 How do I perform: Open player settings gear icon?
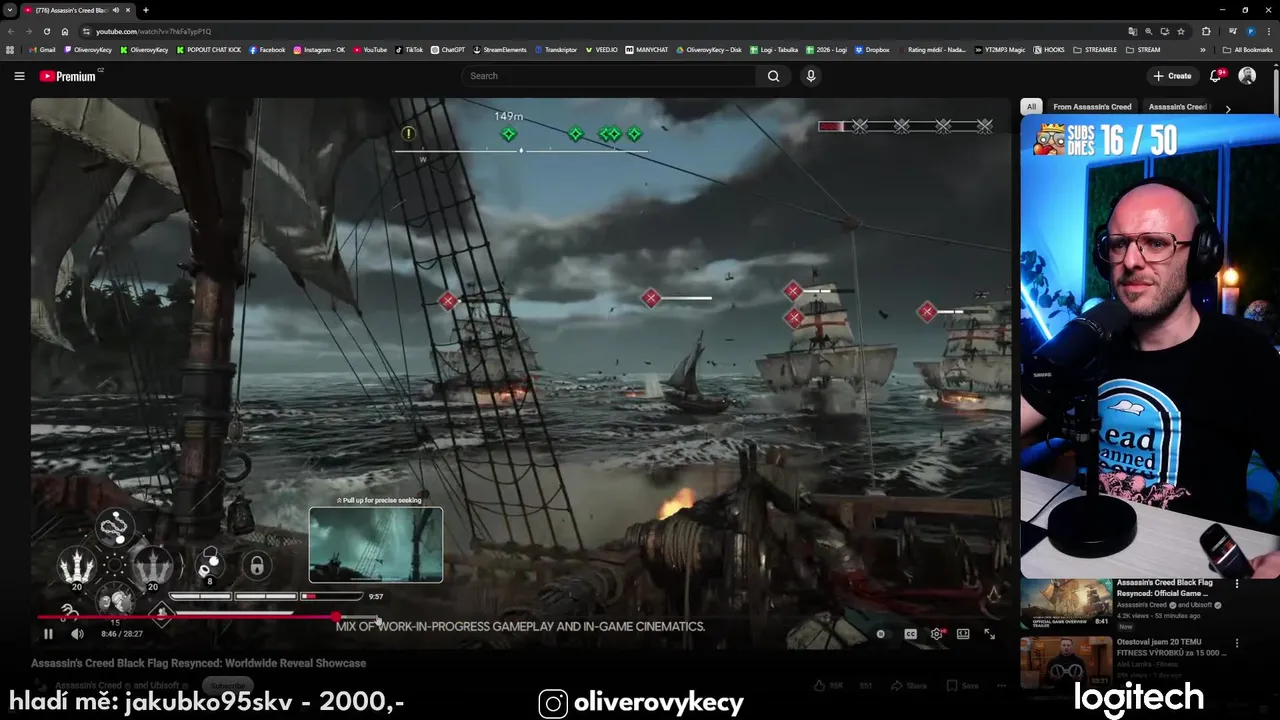coord(937,634)
